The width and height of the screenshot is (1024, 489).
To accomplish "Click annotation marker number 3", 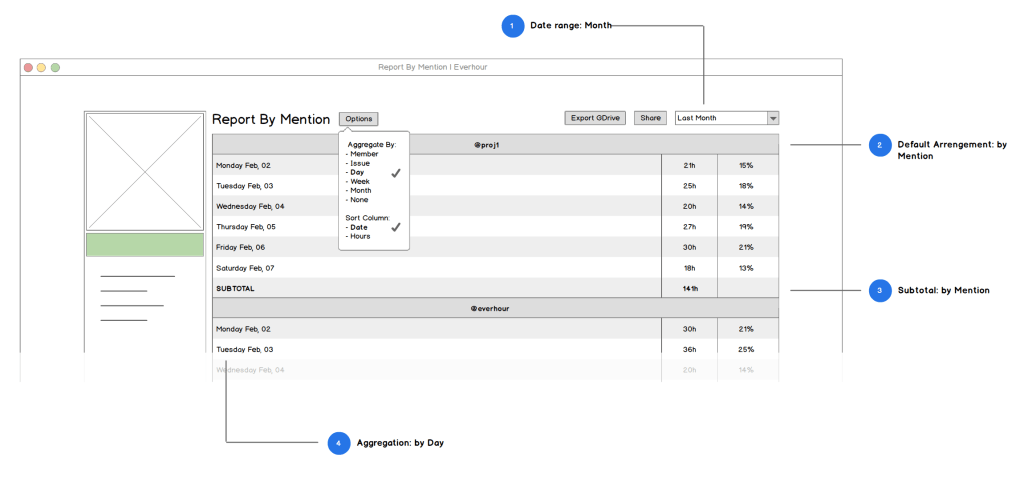I will click(880, 290).
